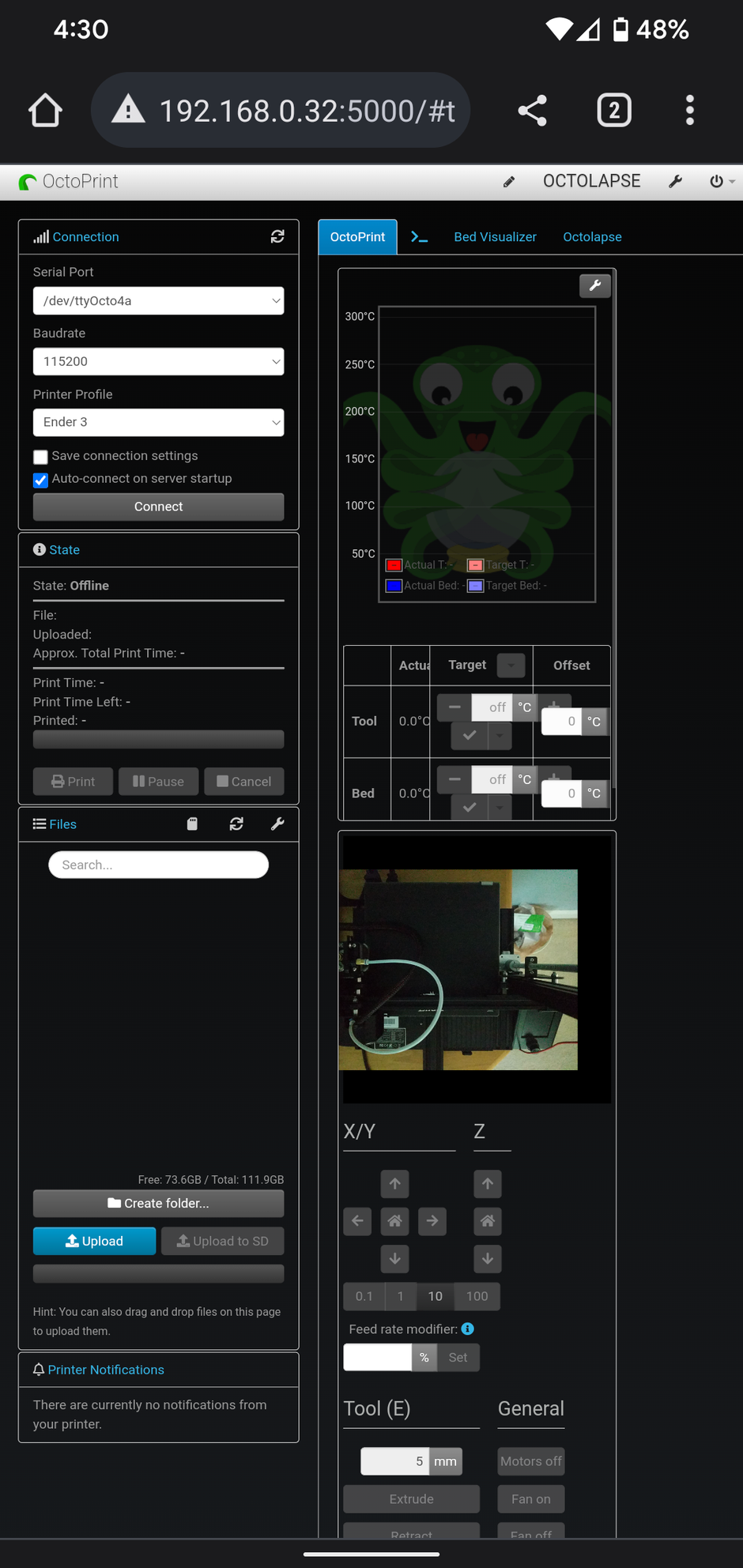Jog Z axis up arrow
743x1568 pixels.
488,1184
